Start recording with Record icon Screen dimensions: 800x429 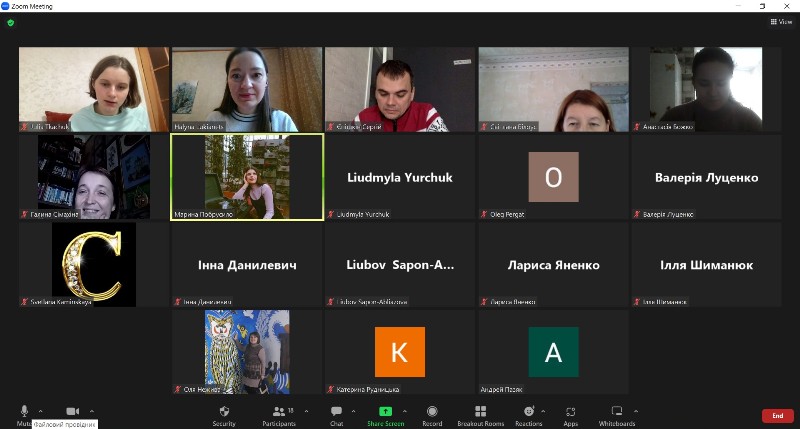click(x=432, y=411)
